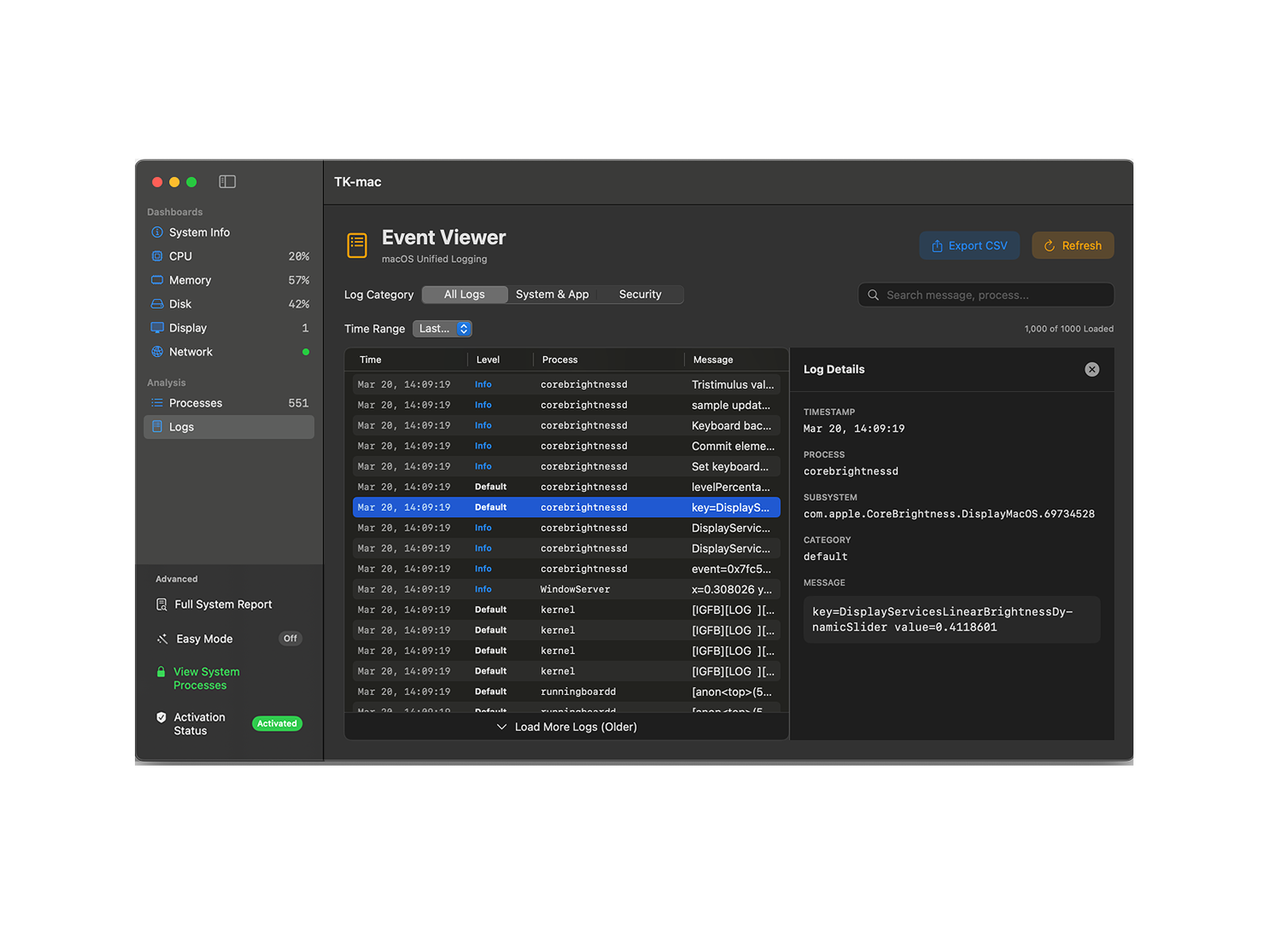Sort by the Time column header
This screenshot has height=952, width=1270.
371,360
